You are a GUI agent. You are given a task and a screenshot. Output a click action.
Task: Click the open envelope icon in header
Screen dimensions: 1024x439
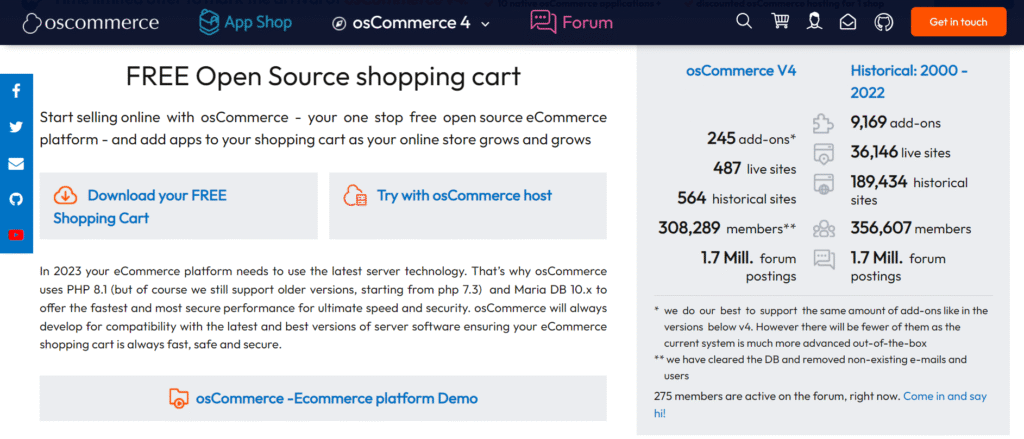pyautogui.click(x=848, y=21)
